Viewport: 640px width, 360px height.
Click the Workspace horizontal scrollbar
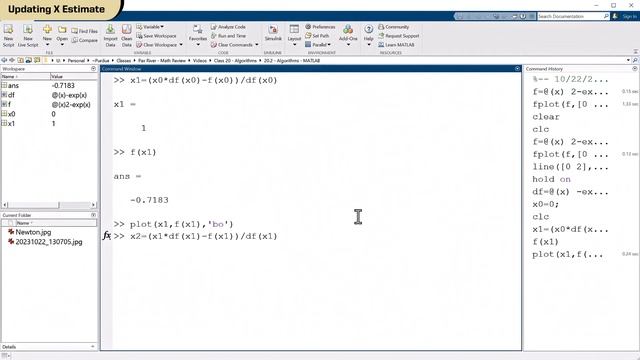click(49, 205)
